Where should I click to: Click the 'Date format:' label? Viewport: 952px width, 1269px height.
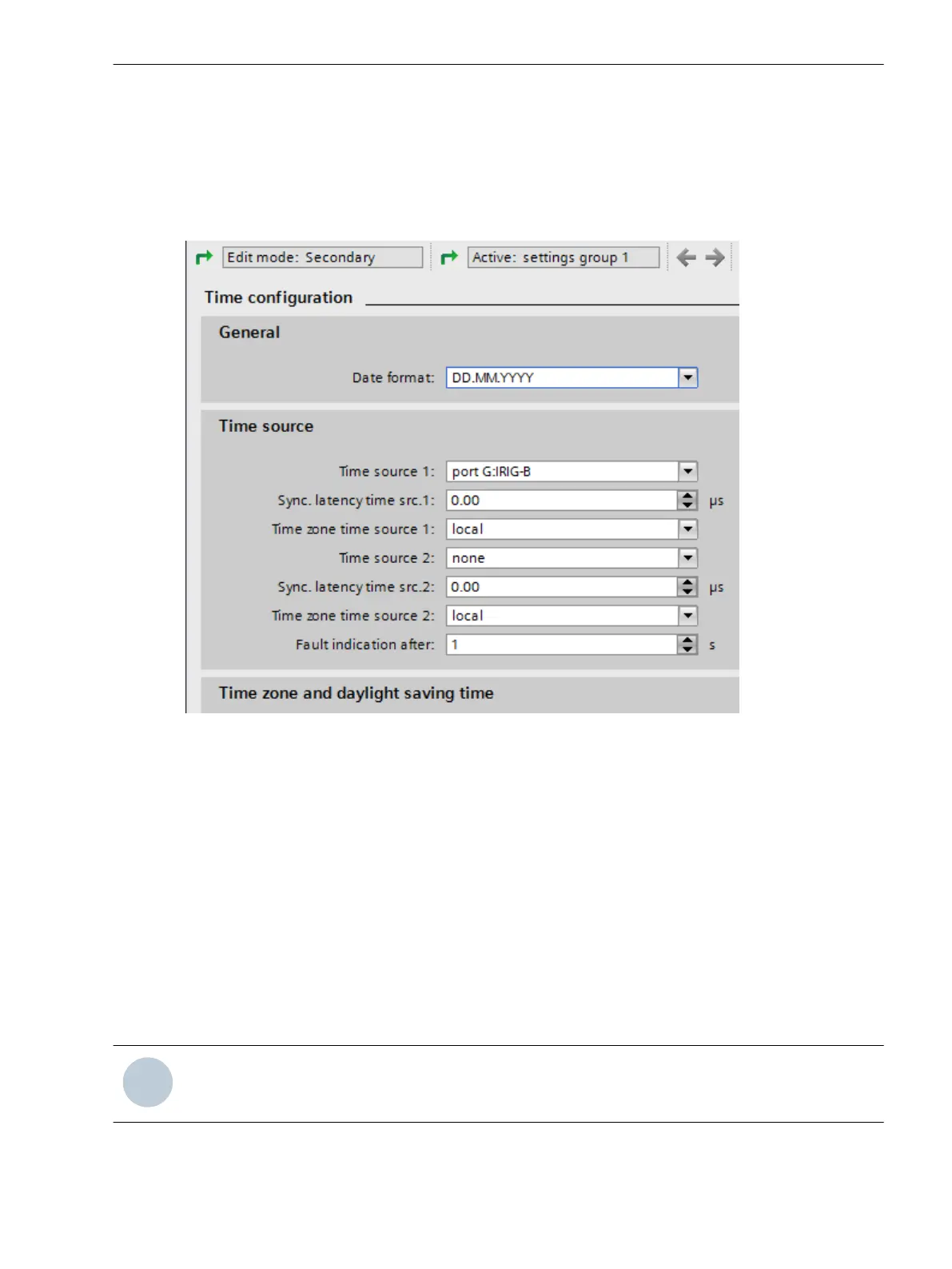(x=393, y=377)
